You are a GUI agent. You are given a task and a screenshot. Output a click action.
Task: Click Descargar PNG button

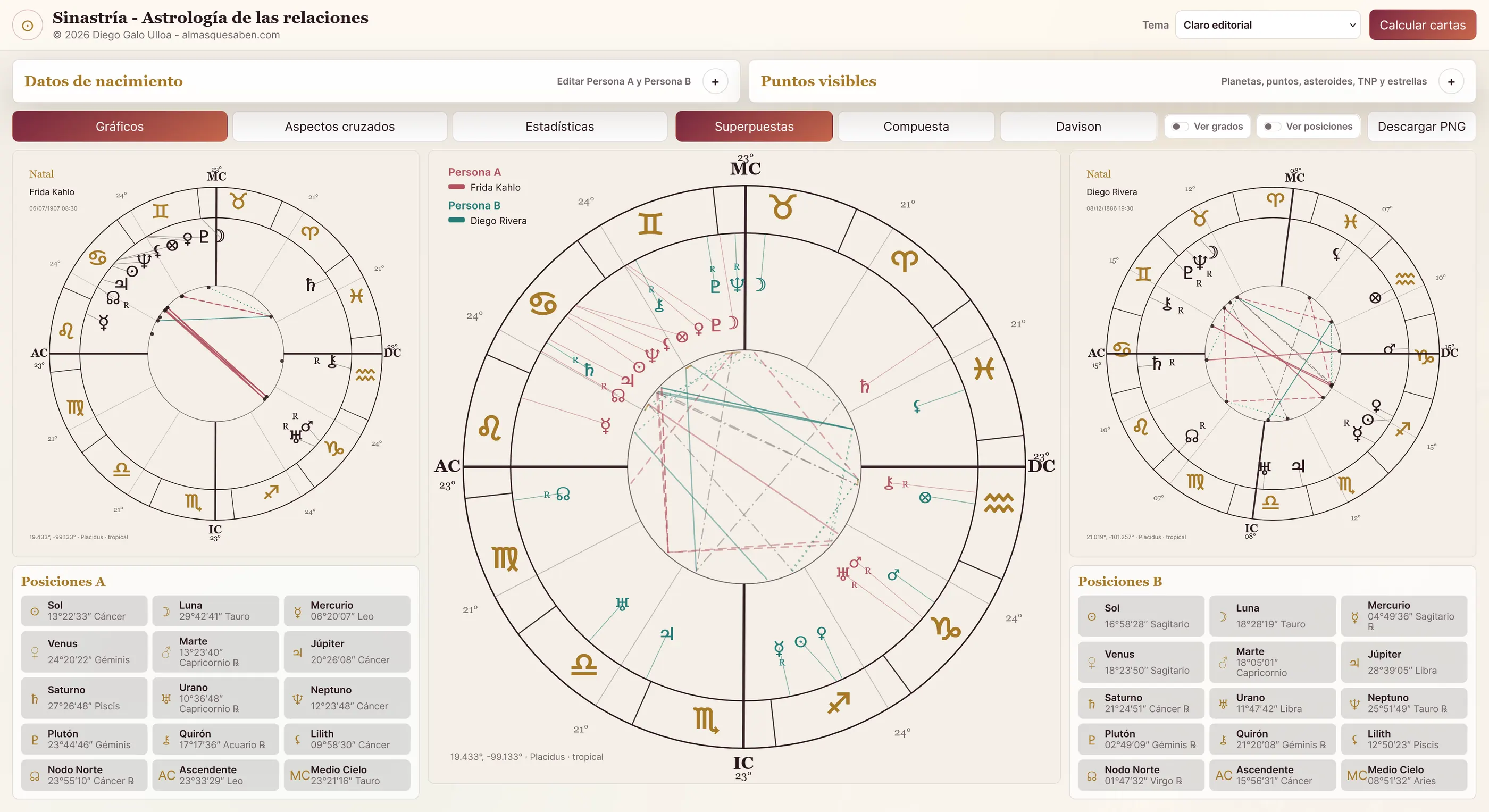(x=1421, y=127)
